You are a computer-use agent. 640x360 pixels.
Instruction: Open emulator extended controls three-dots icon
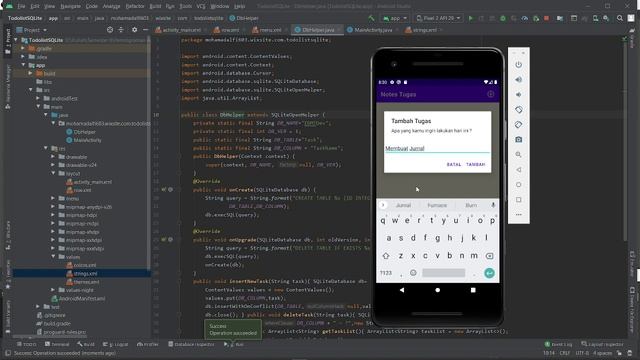point(518,215)
